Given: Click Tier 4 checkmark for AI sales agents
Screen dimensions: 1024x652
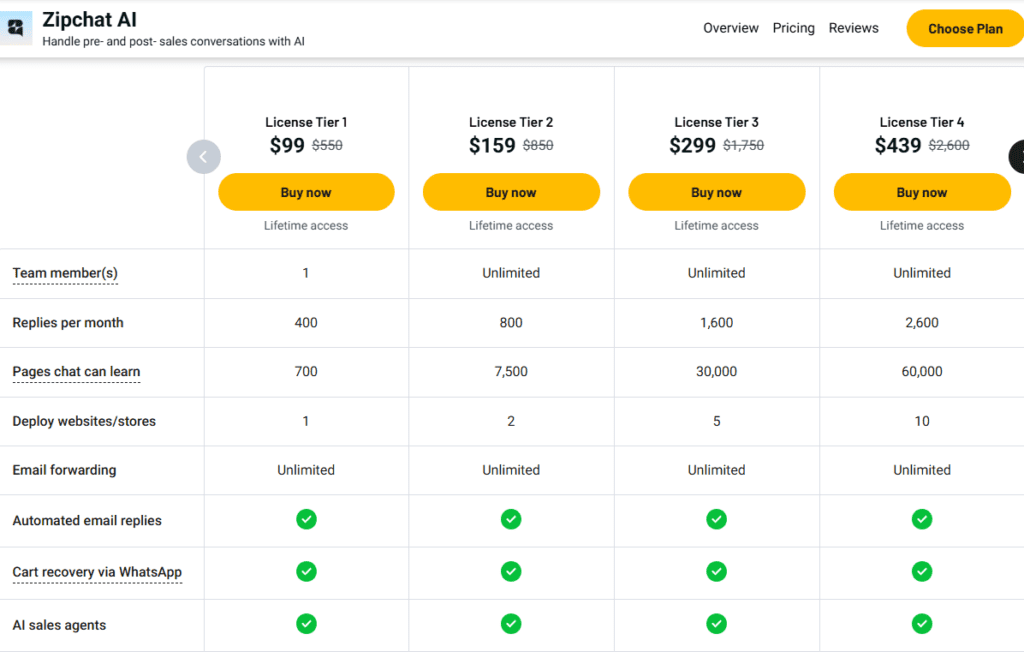Looking at the screenshot, I should (x=921, y=623).
